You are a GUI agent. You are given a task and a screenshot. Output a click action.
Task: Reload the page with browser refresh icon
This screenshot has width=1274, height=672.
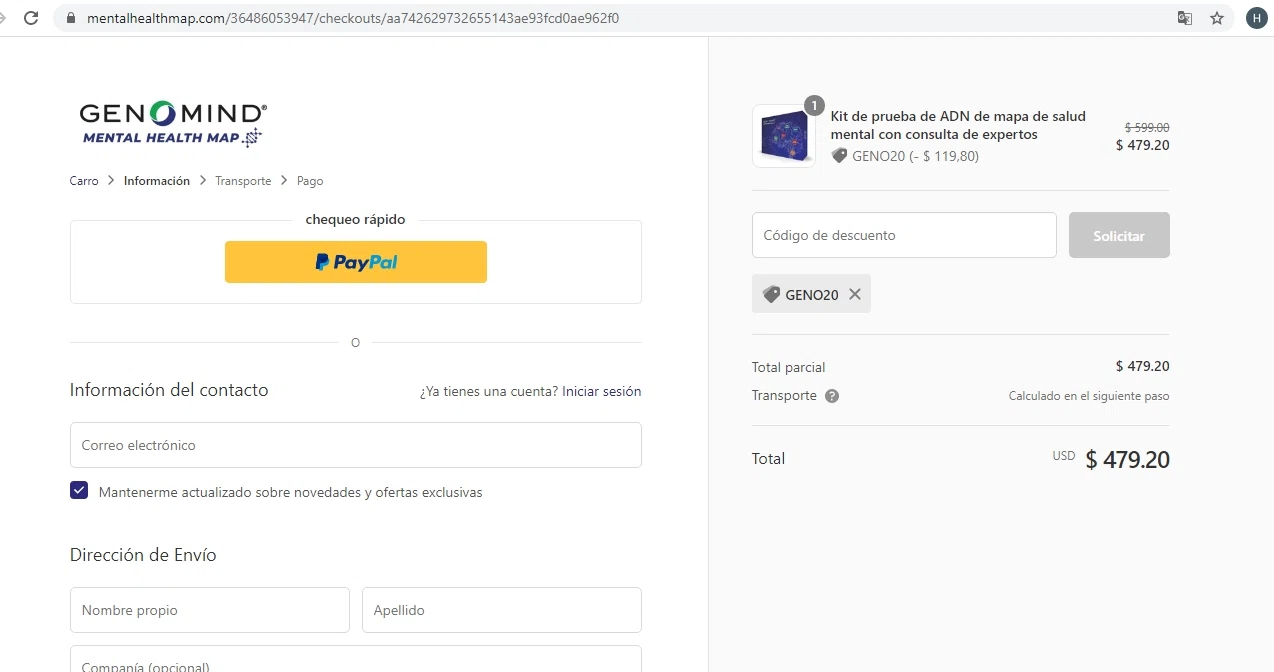[31, 18]
